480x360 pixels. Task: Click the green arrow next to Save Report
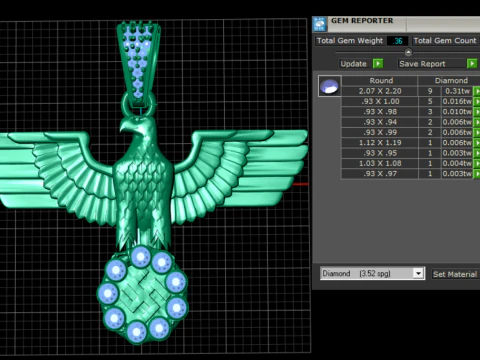[472, 63]
